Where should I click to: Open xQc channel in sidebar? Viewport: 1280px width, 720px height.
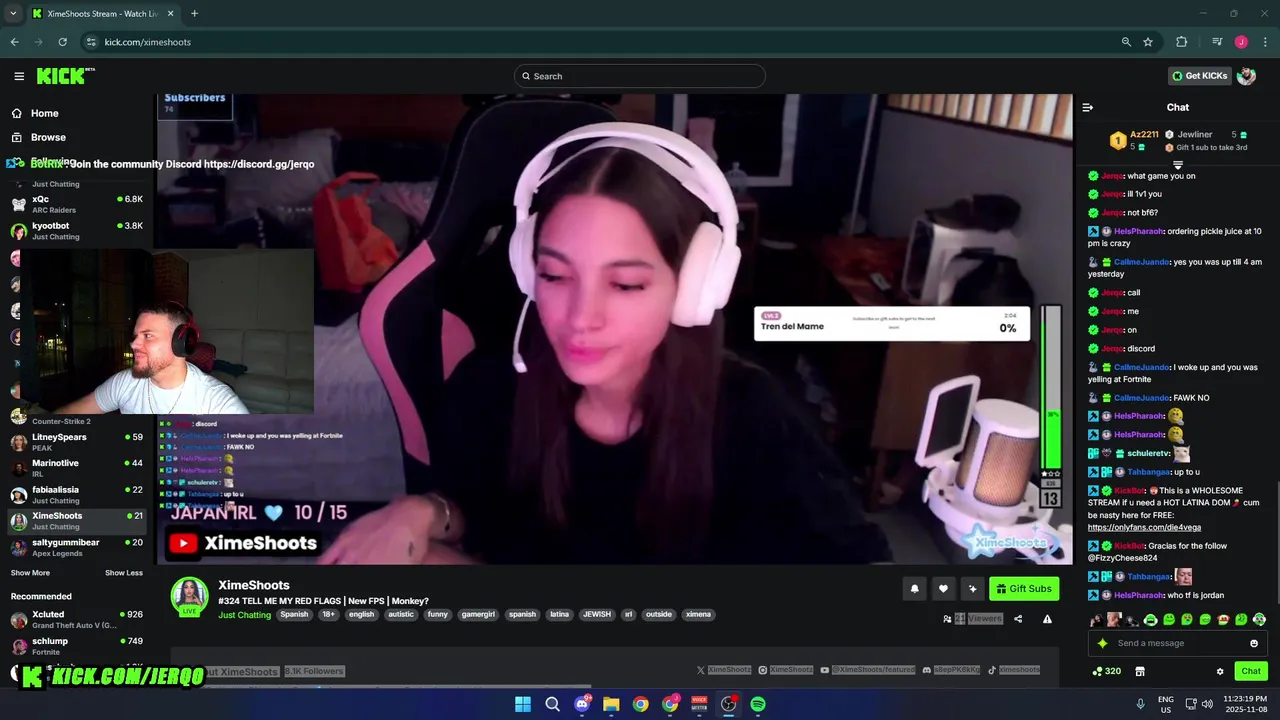coord(78,204)
